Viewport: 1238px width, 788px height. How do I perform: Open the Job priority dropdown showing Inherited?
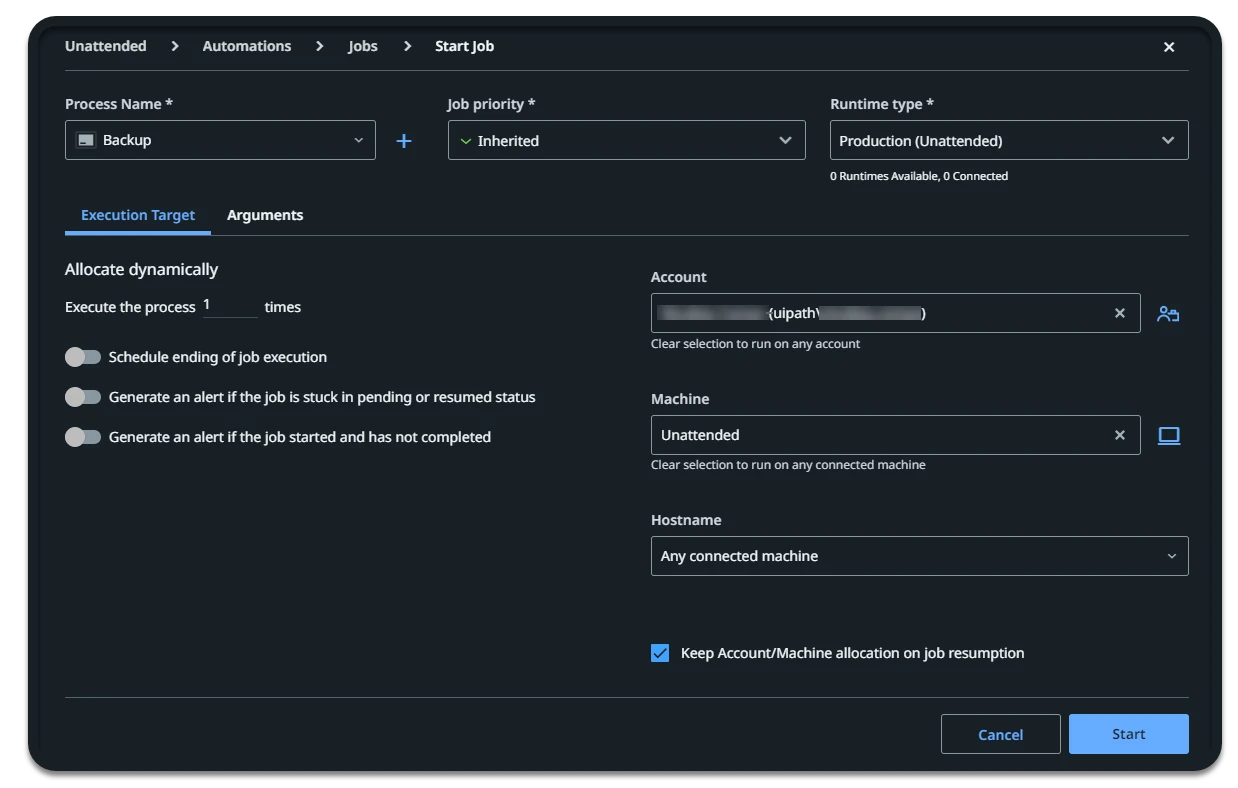coord(626,140)
